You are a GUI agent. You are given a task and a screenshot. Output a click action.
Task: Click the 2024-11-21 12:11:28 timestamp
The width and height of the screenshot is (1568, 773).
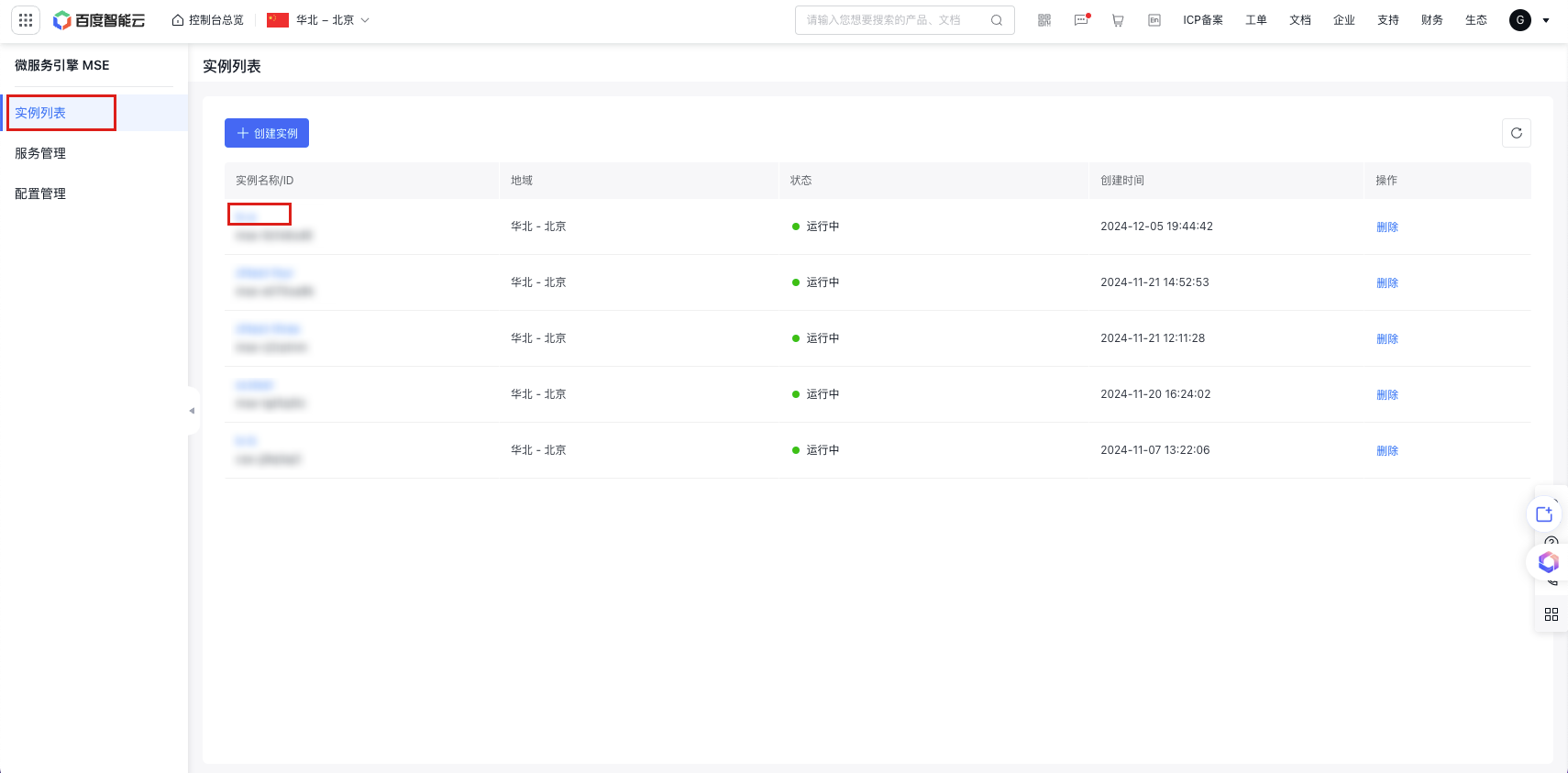point(1153,338)
